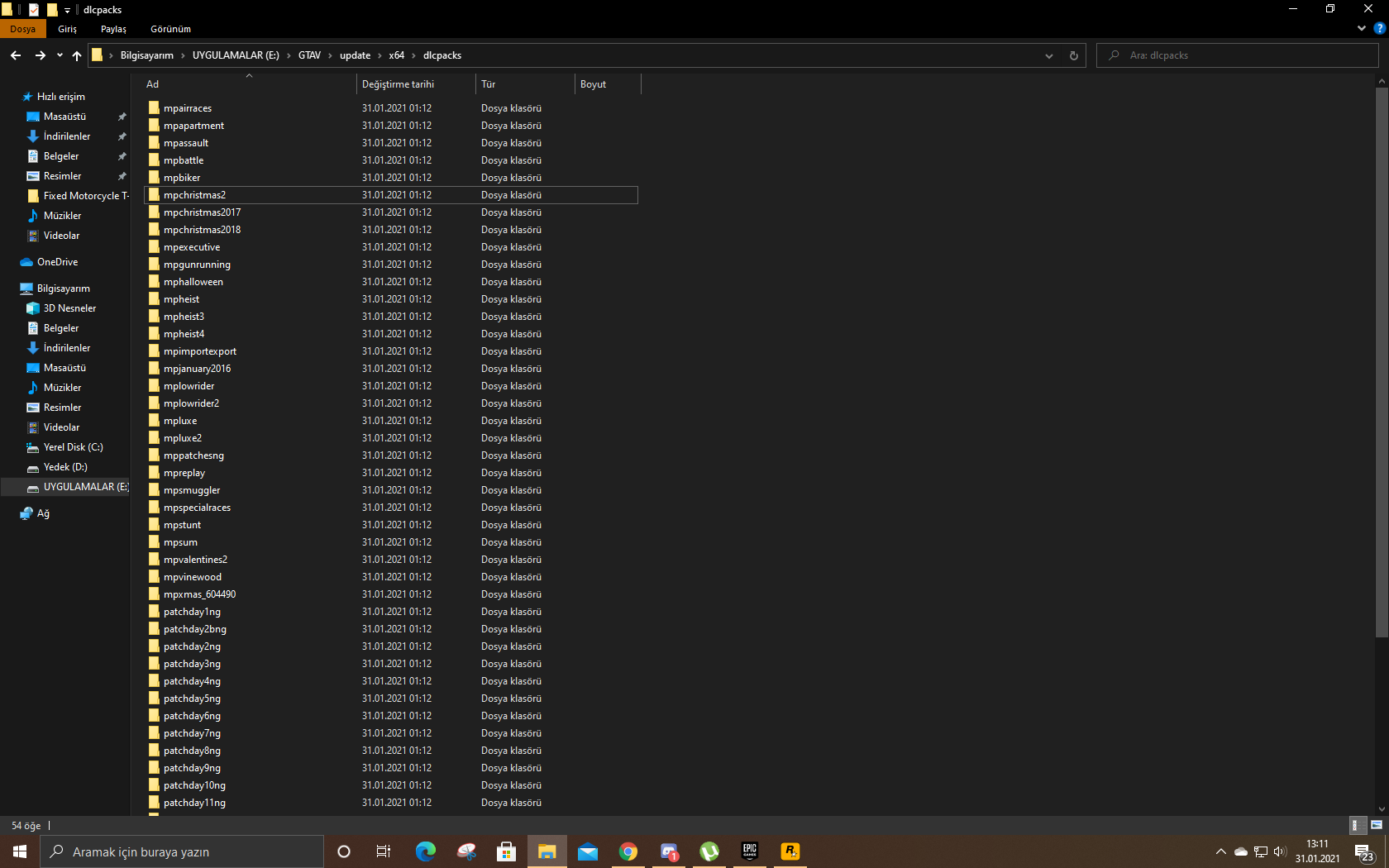Viewport: 1389px width, 868px height.
Task: Show hidden system tray icons
Action: point(1220,851)
